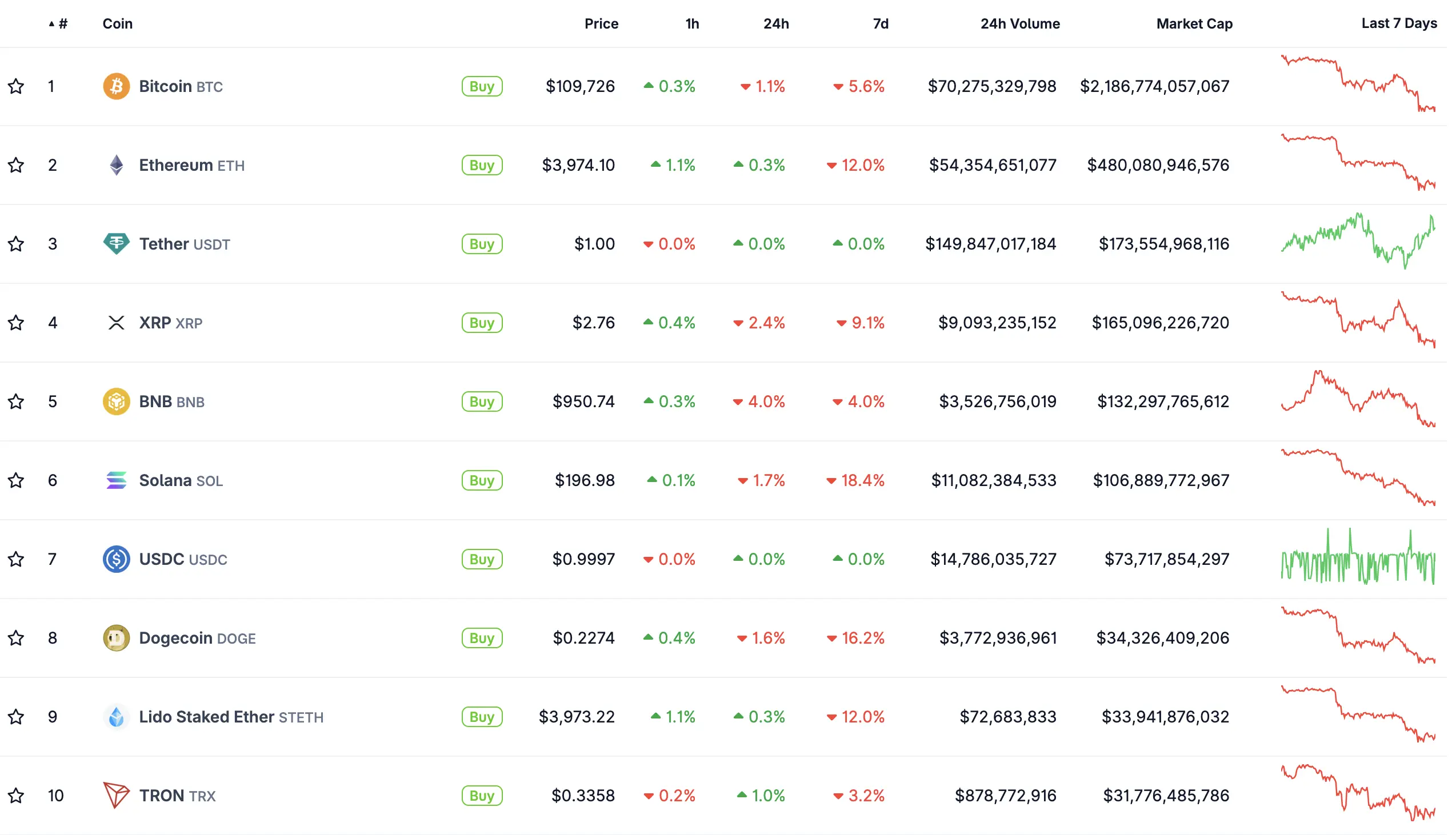The image size is (1456, 835).
Task: Click the Tether USDT logo
Action: pos(117,244)
